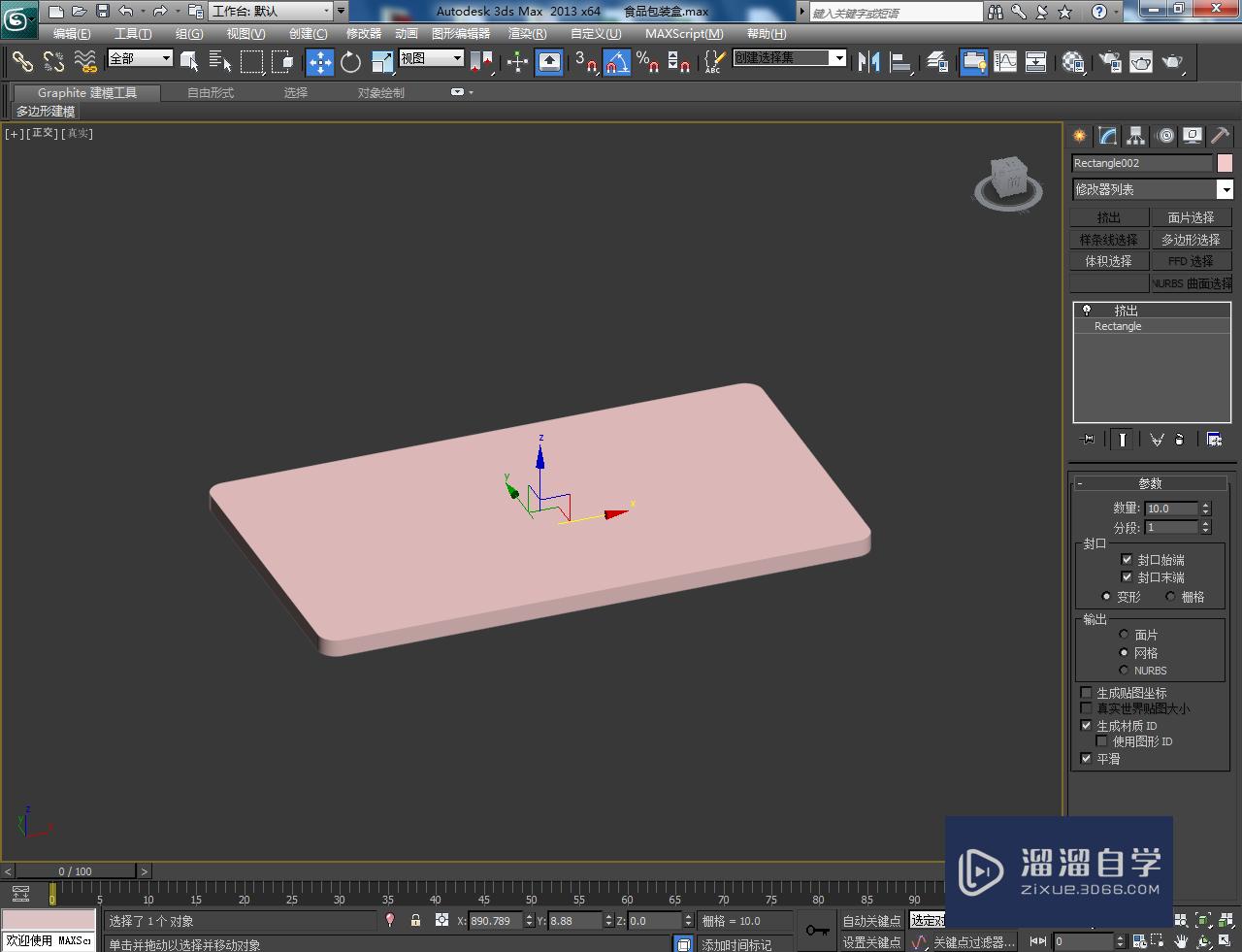Choose 网格 output radio button
1242x952 pixels.
pyautogui.click(x=1124, y=653)
